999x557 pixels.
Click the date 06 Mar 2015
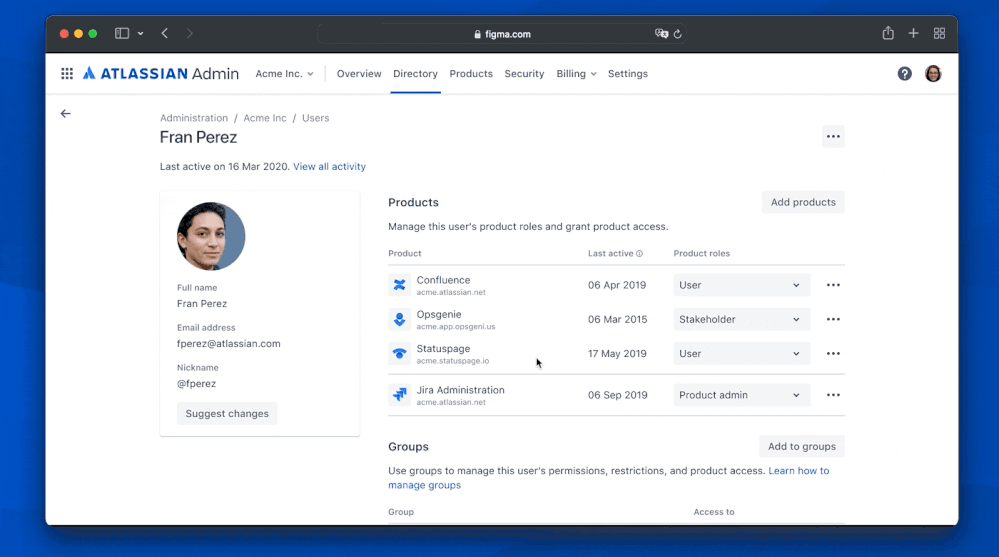point(617,319)
